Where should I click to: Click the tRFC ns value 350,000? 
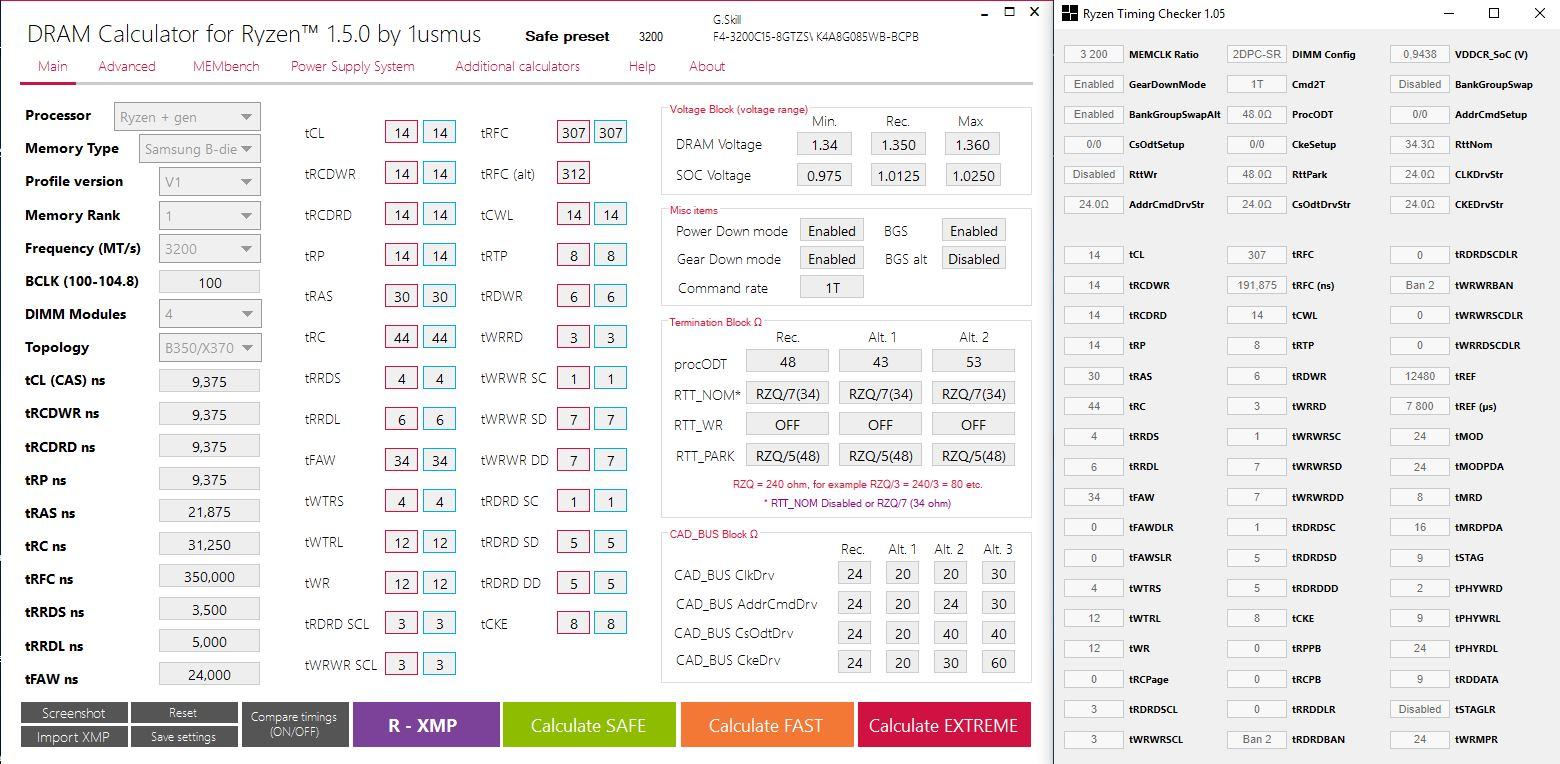click(209, 576)
